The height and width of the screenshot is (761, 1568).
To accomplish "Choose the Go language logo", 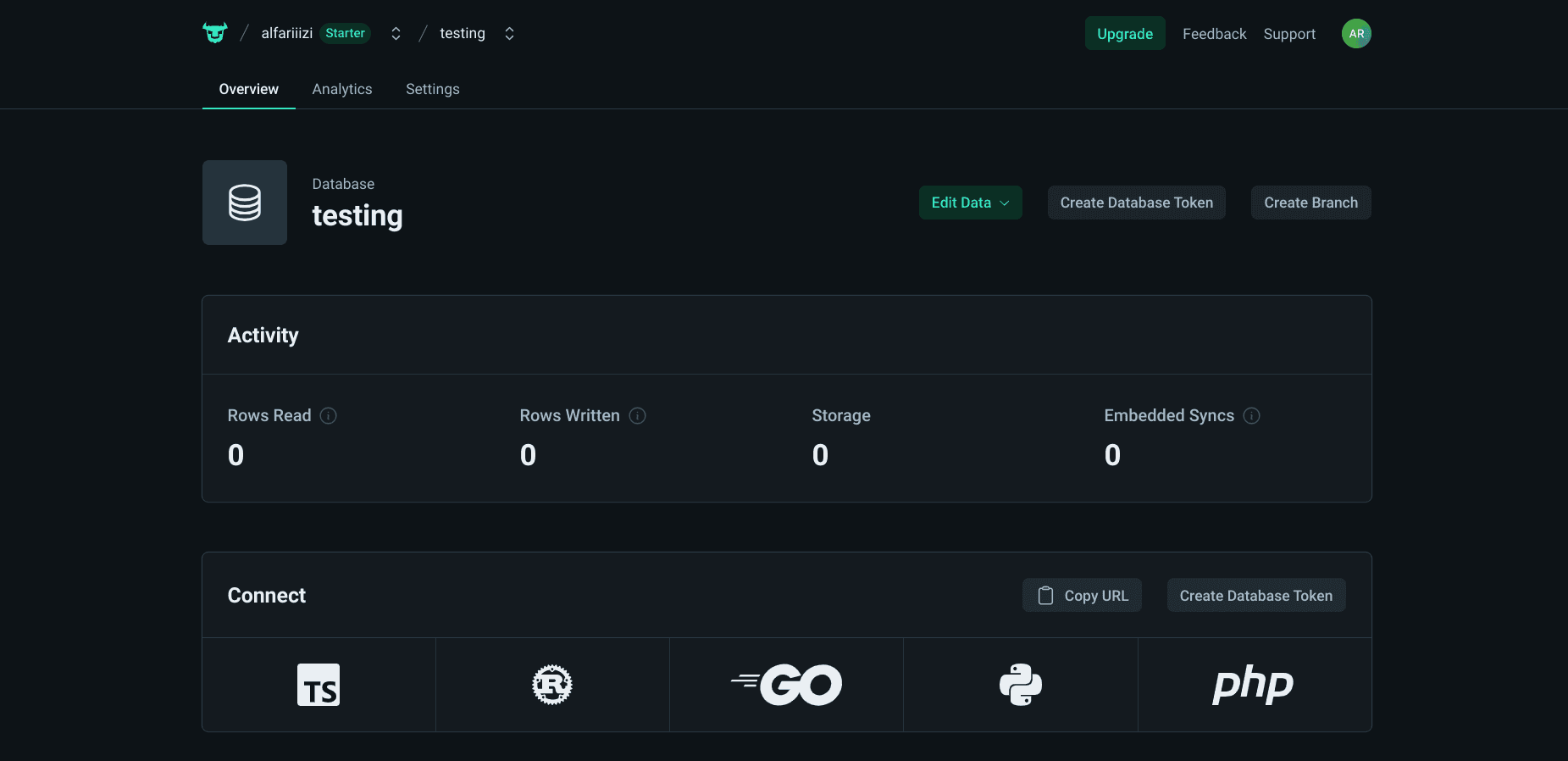I will (x=786, y=685).
